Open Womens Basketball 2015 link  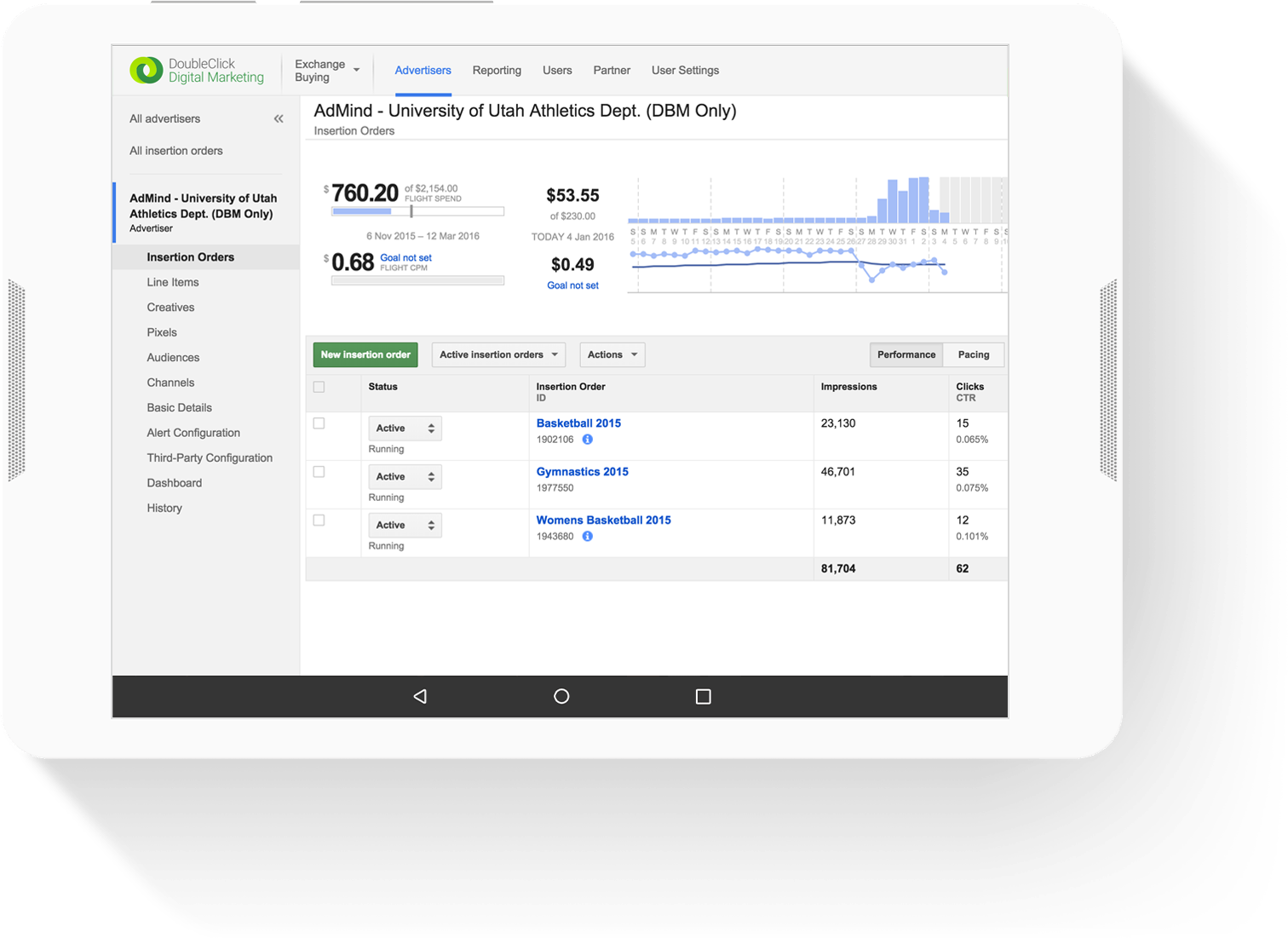point(603,521)
